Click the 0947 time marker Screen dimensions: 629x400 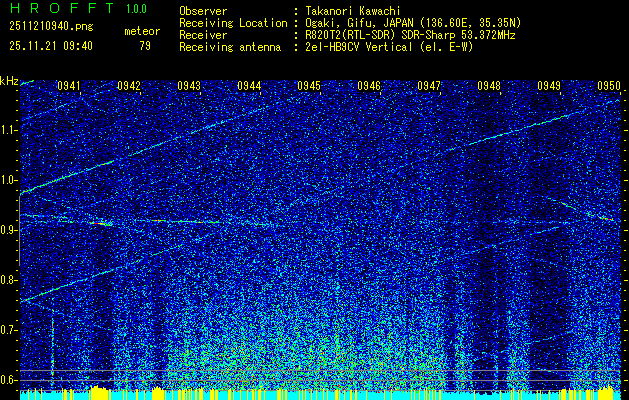[429, 86]
